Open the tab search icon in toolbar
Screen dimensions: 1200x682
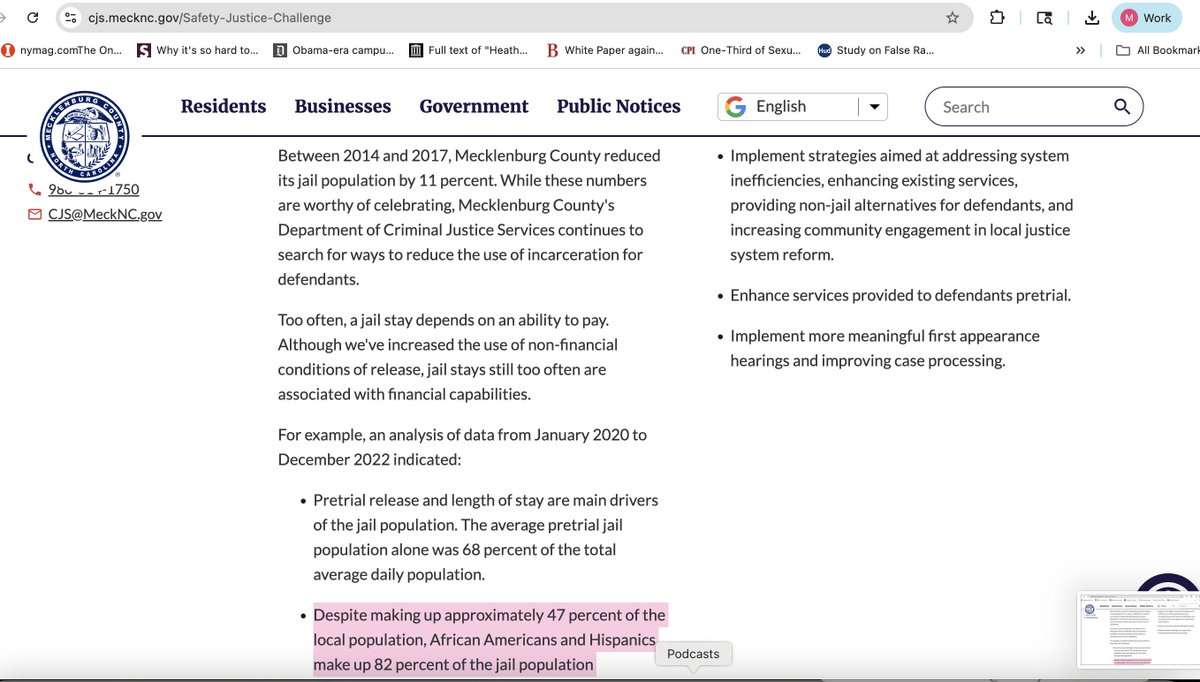click(x=1044, y=17)
